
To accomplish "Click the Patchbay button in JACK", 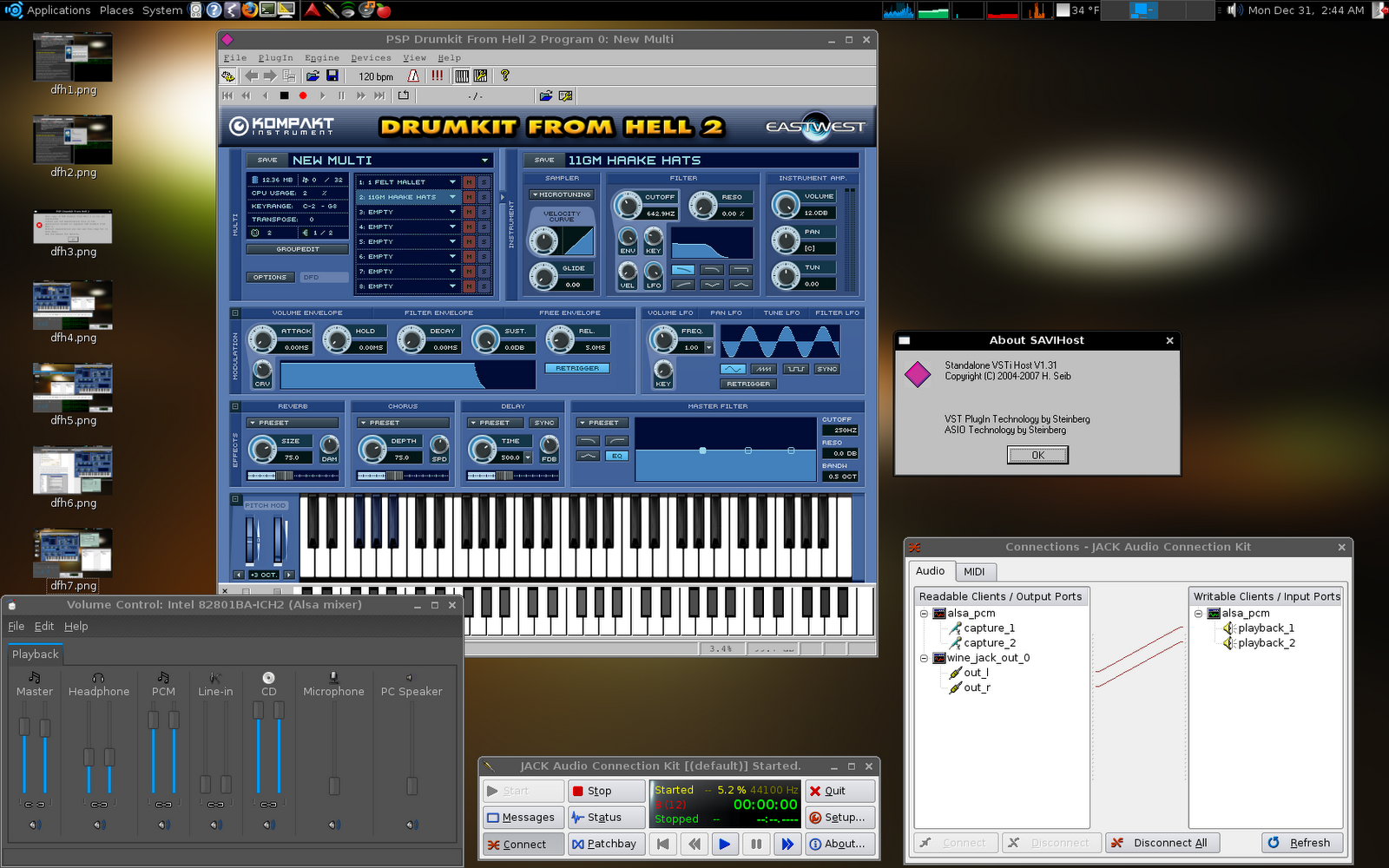I will (x=605, y=844).
